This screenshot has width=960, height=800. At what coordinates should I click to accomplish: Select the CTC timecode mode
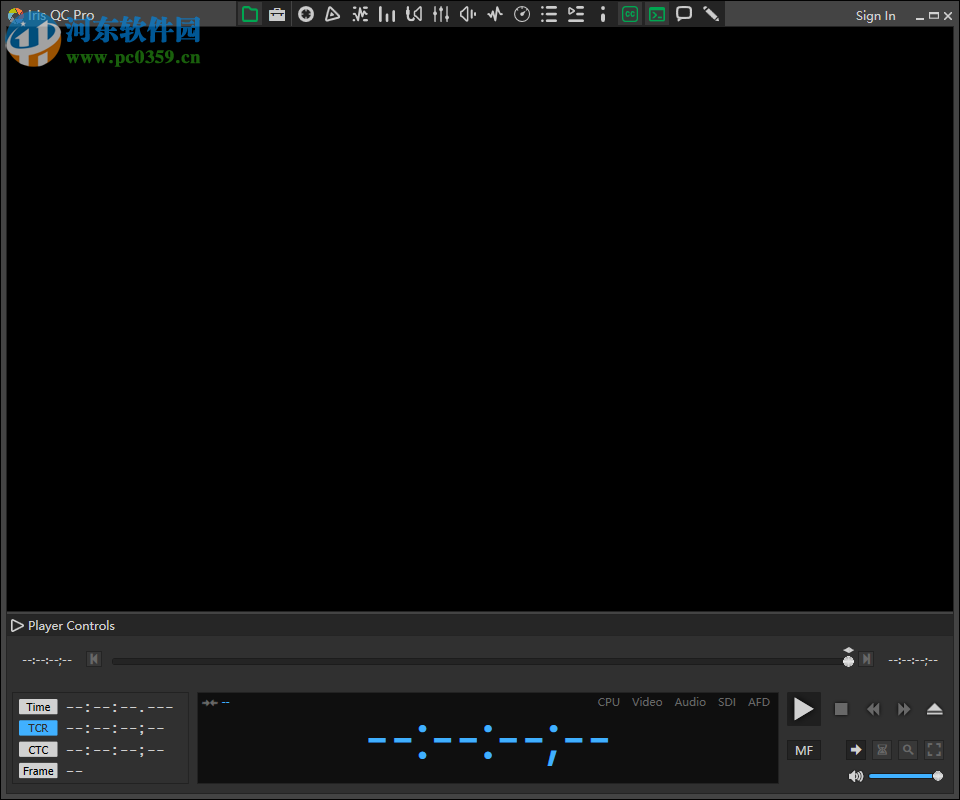coord(38,750)
